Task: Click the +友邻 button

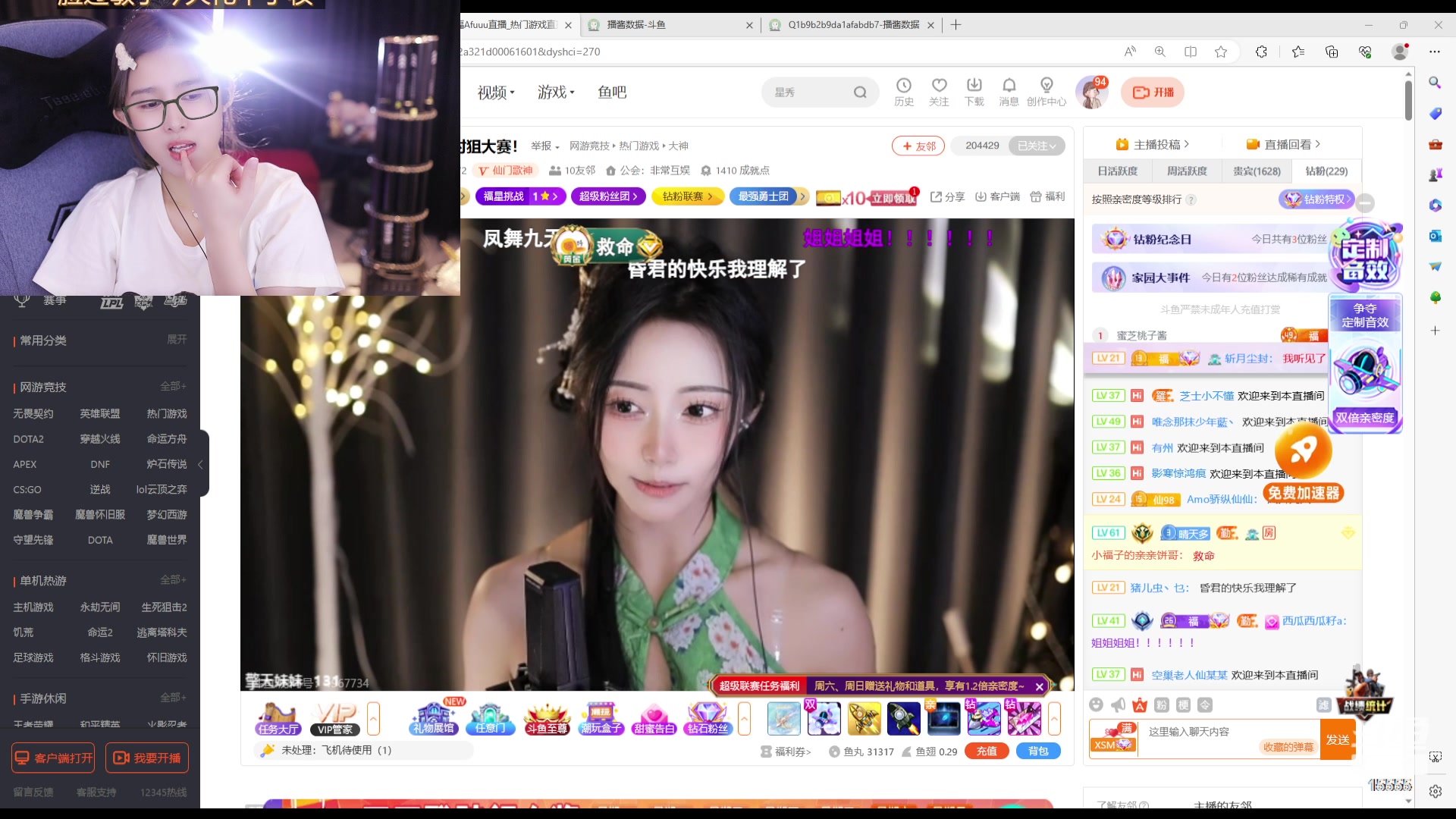Action: 918,146
